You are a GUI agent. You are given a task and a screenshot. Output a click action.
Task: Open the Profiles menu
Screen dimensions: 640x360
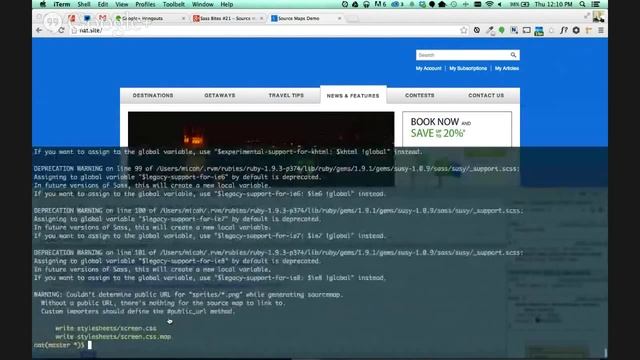click(145, 4)
